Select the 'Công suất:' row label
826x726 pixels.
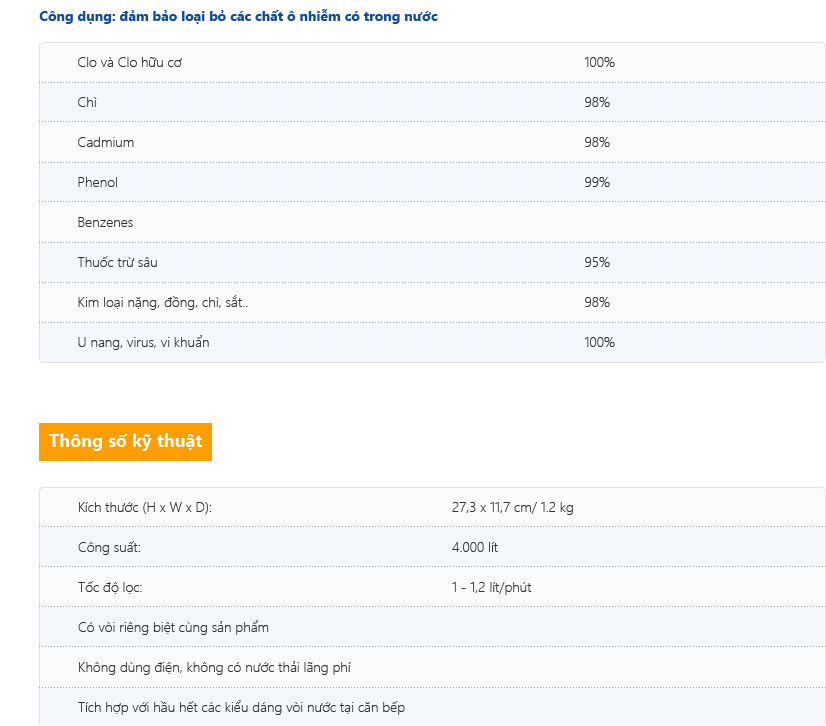tap(109, 547)
